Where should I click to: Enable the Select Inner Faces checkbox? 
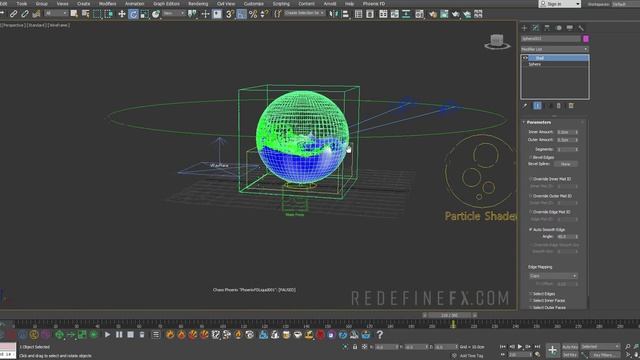(x=531, y=300)
